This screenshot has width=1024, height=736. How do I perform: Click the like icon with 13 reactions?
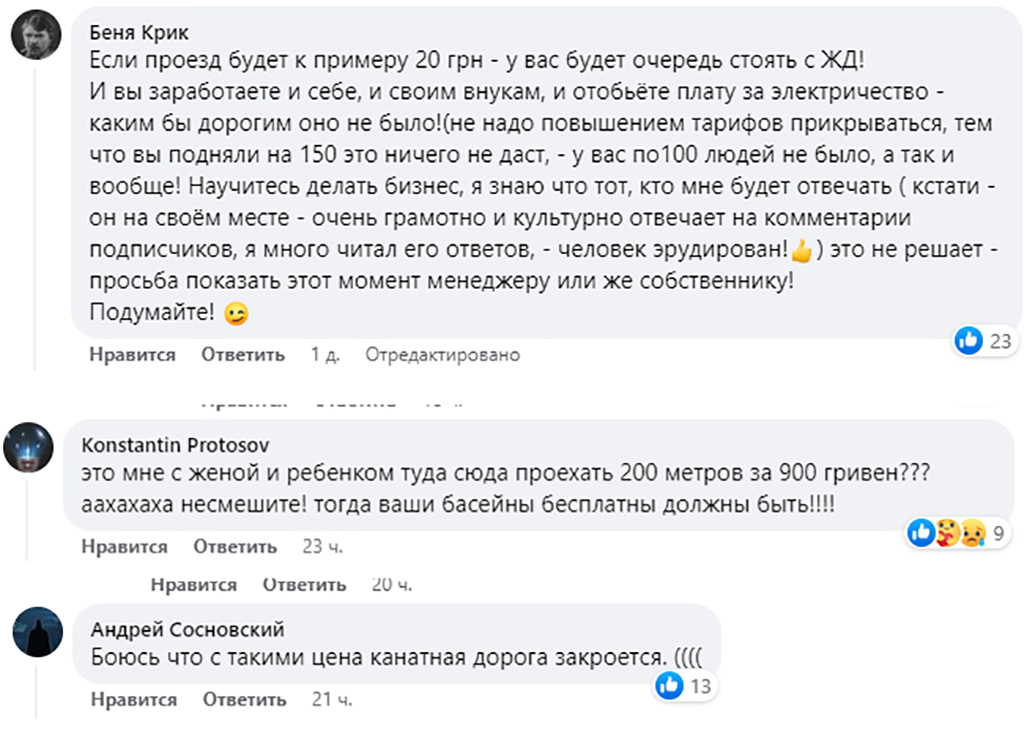pos(669,686)
